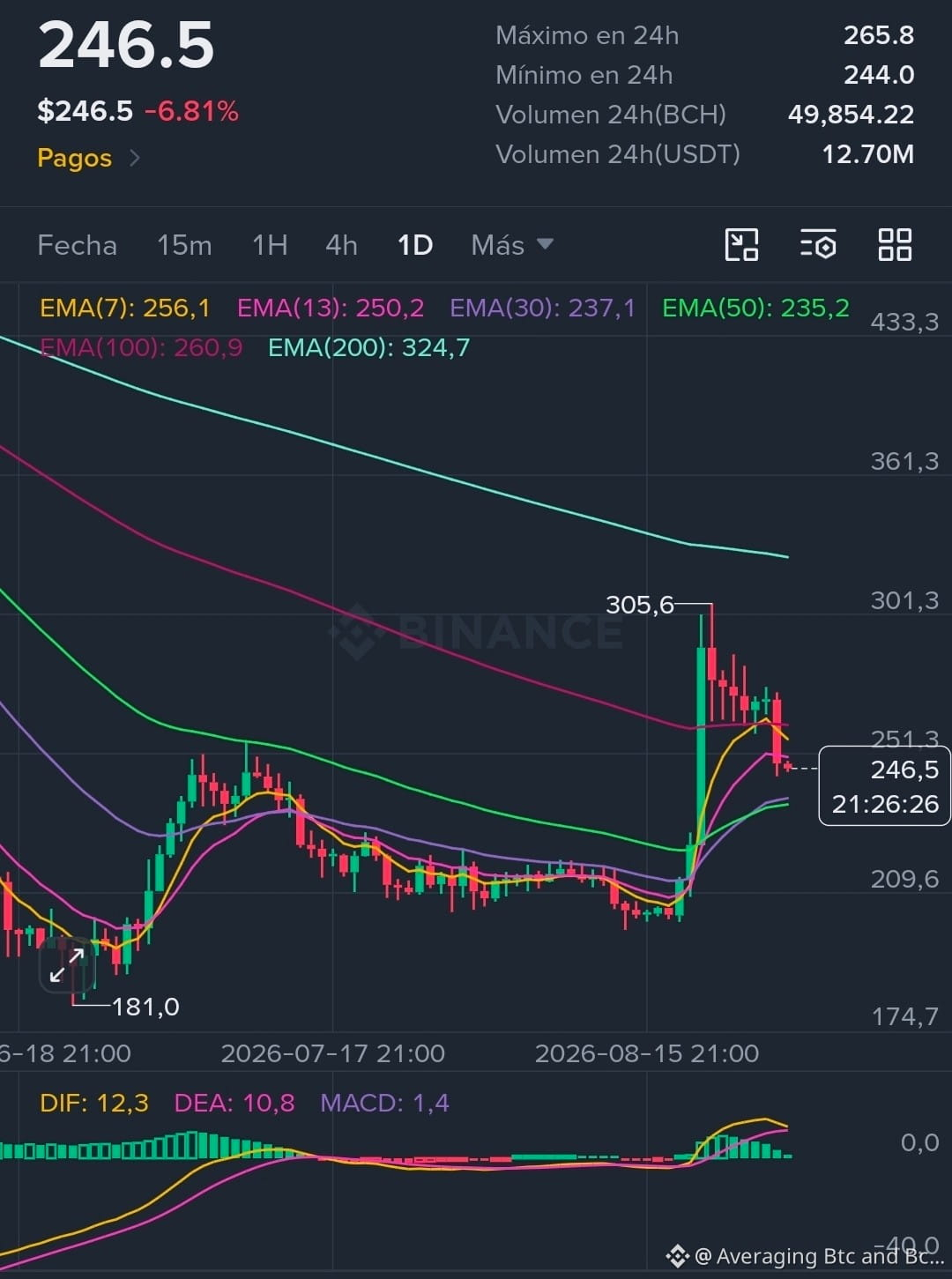952x1279 pixels.
Task: Tap the 305,6 high price marker
Action: click(639, 605)
